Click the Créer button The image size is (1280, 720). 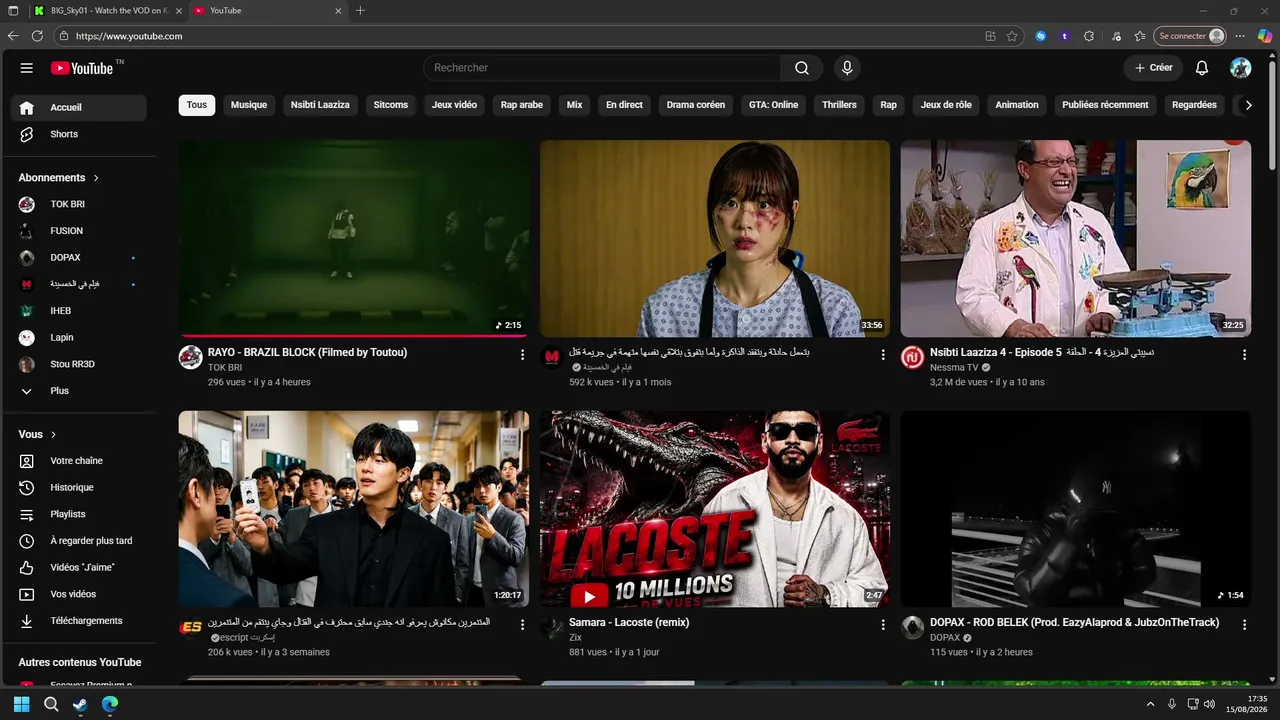[x=1153, y=68]
